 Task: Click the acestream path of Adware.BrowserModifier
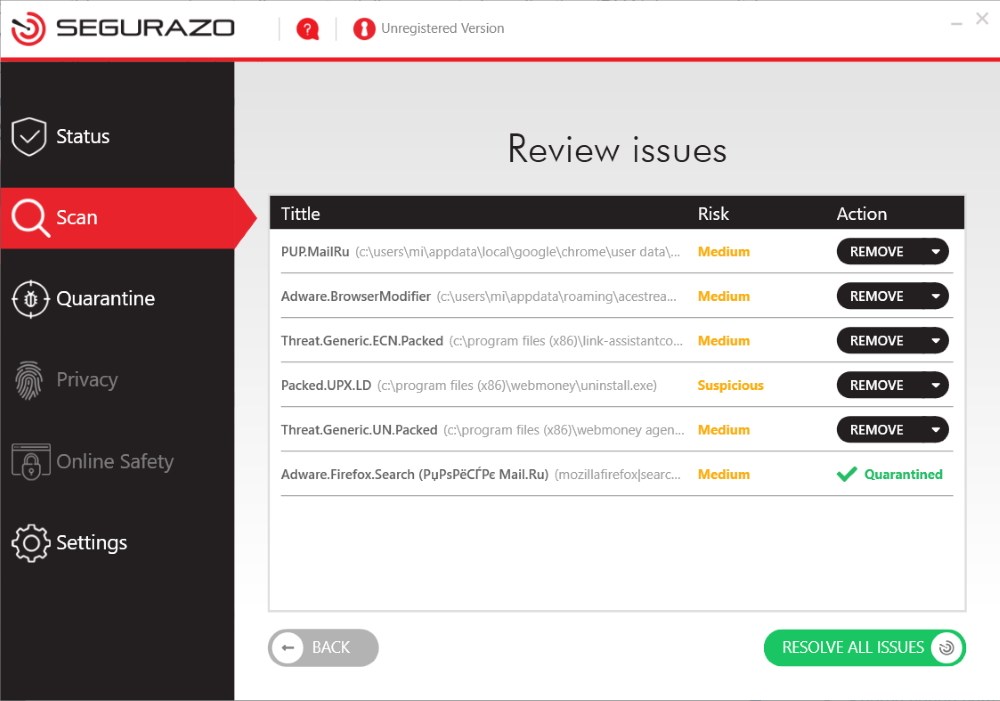pyautogui.click(x=557, y=297)
